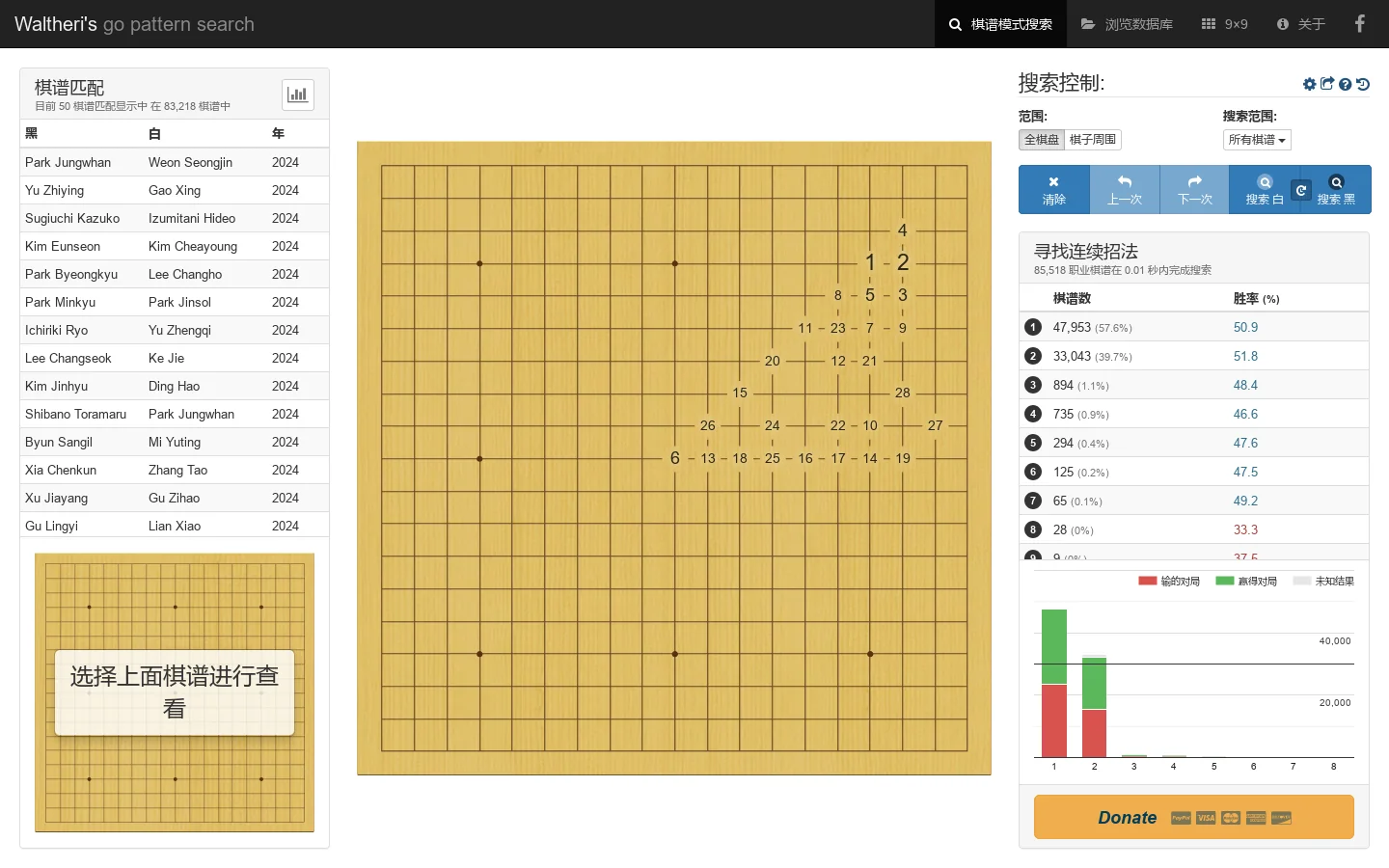The image size is (1389, 868).
Task: Open the search history clock icon
Action: point(1363,84)
